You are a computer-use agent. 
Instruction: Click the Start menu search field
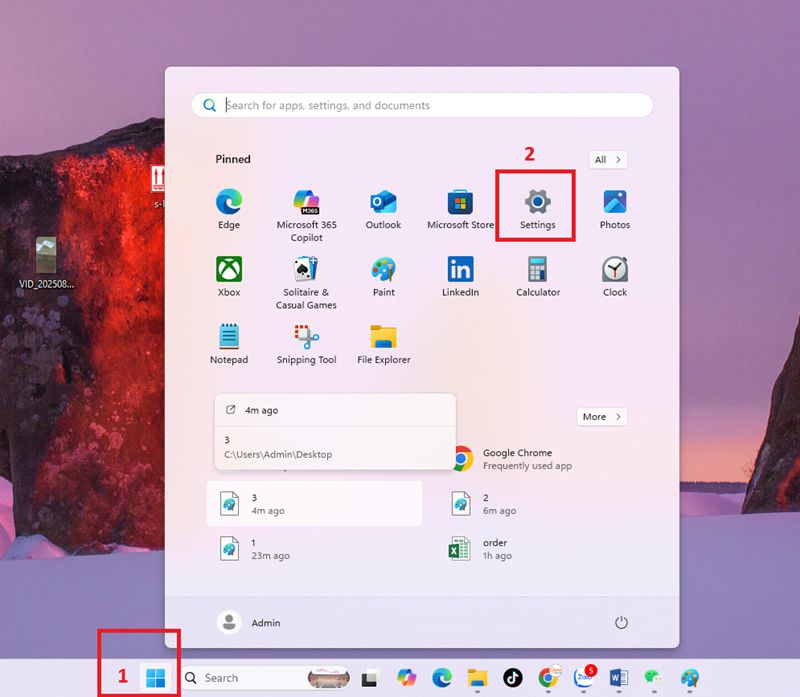pyautogui.click(x=422, y=105)
